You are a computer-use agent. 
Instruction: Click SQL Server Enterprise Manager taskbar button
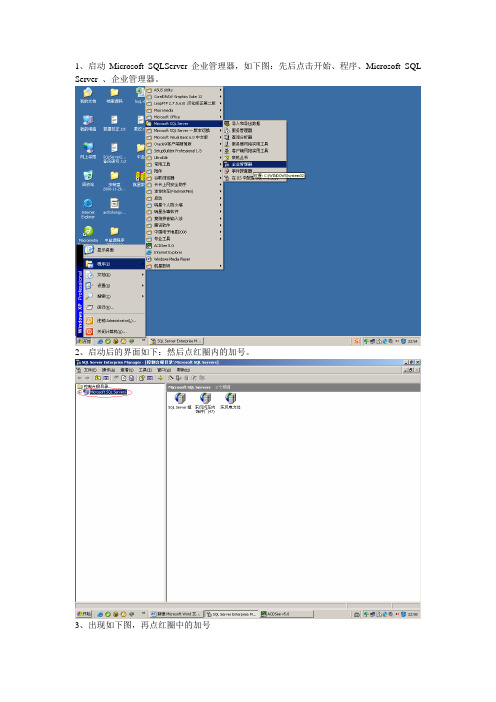231,614
